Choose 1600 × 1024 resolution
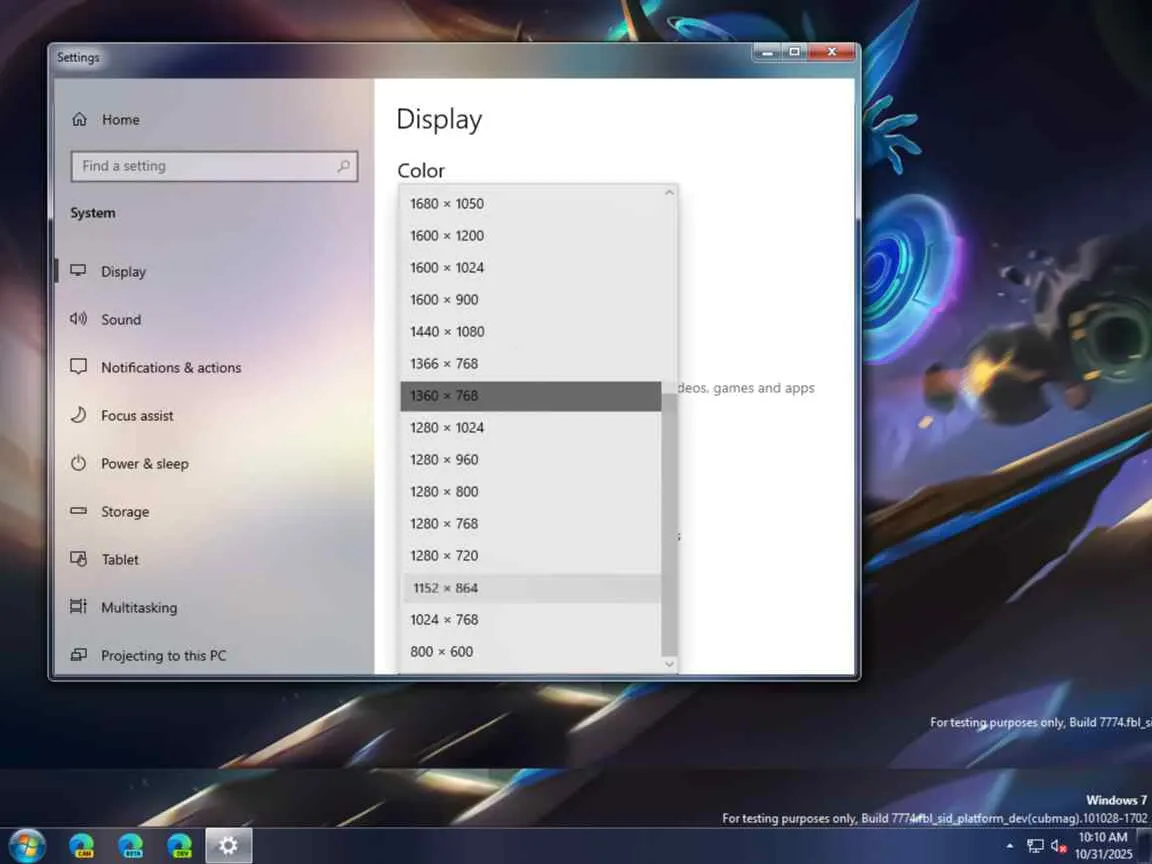The image size is (1152, 864). pyautogui.click(x=530, y=267)
